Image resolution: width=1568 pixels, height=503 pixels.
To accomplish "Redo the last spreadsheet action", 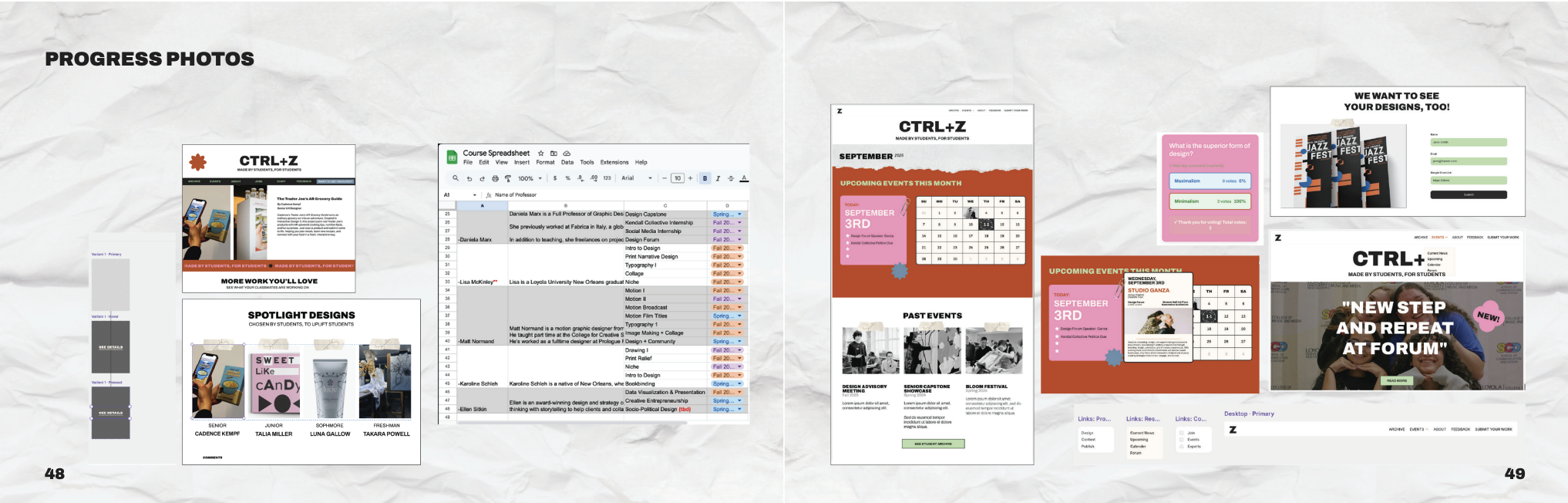I will (482, 178).
